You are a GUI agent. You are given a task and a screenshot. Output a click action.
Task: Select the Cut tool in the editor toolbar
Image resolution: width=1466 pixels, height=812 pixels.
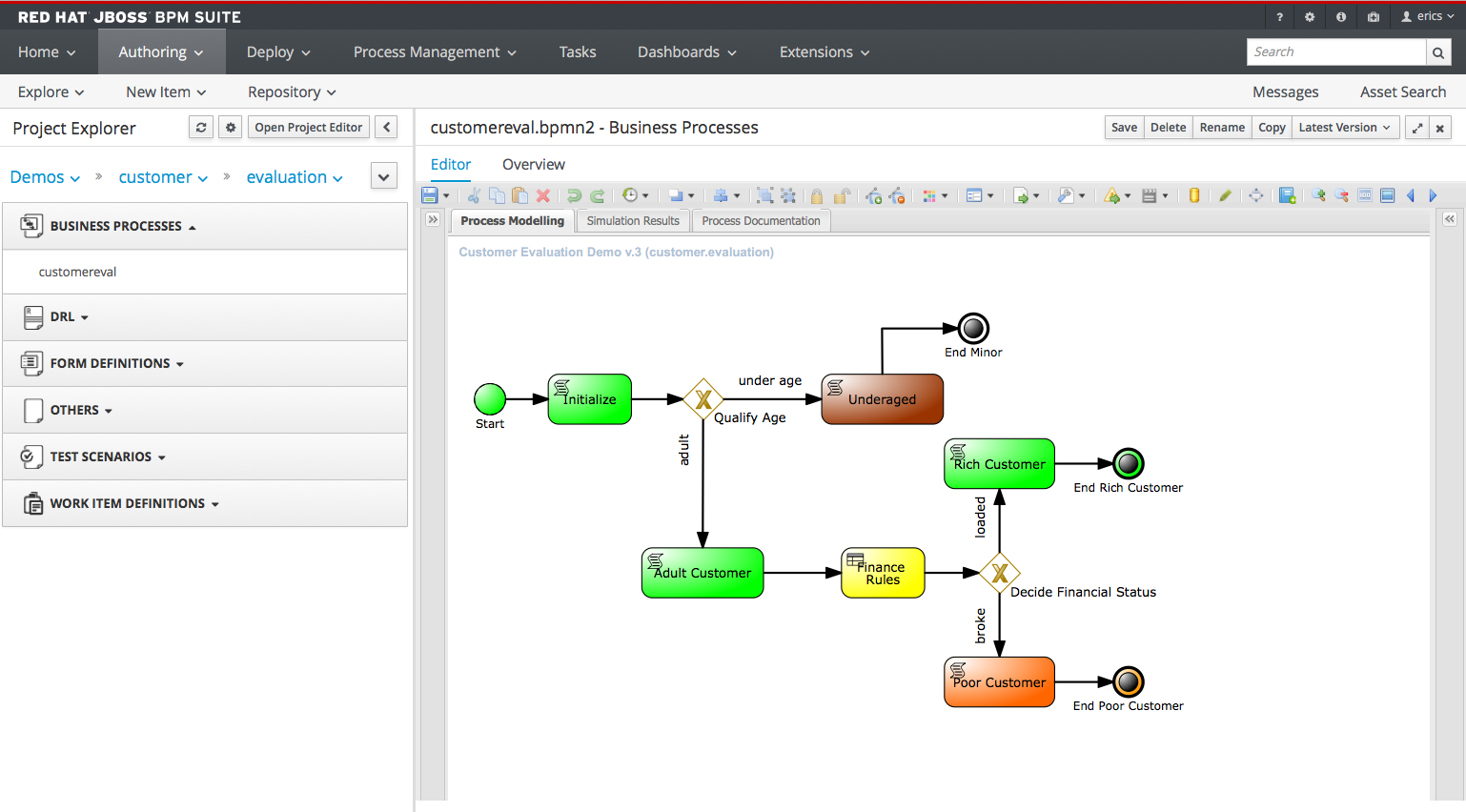474,195
